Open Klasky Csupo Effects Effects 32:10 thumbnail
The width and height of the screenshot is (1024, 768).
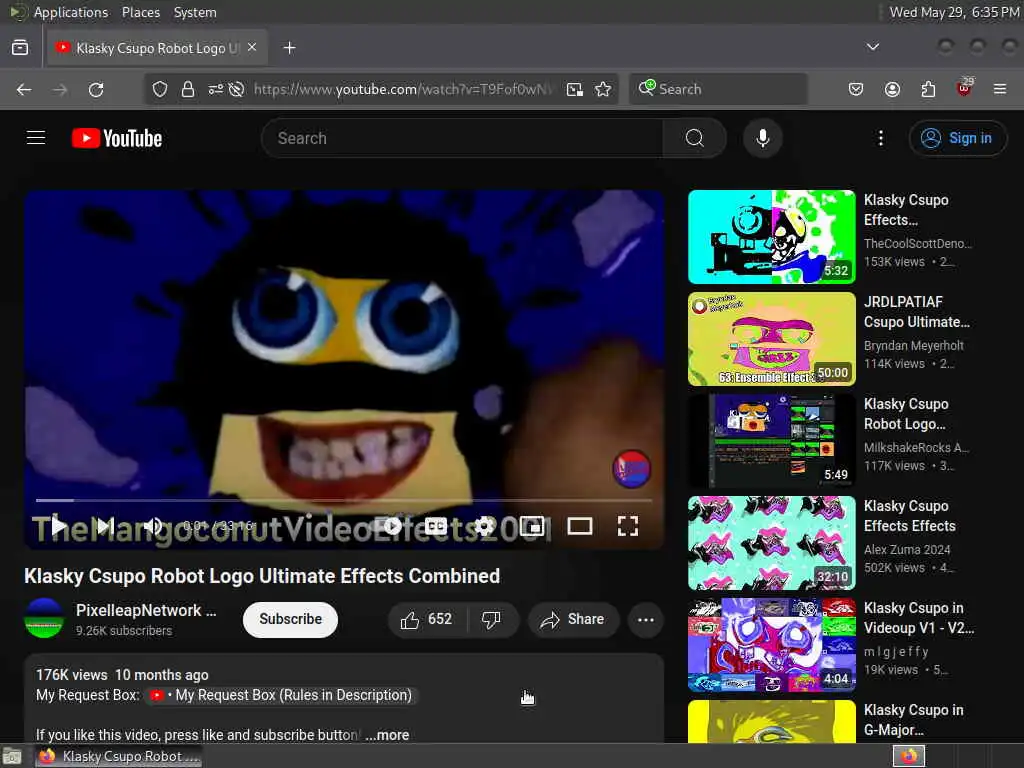[x=771, y=542]
